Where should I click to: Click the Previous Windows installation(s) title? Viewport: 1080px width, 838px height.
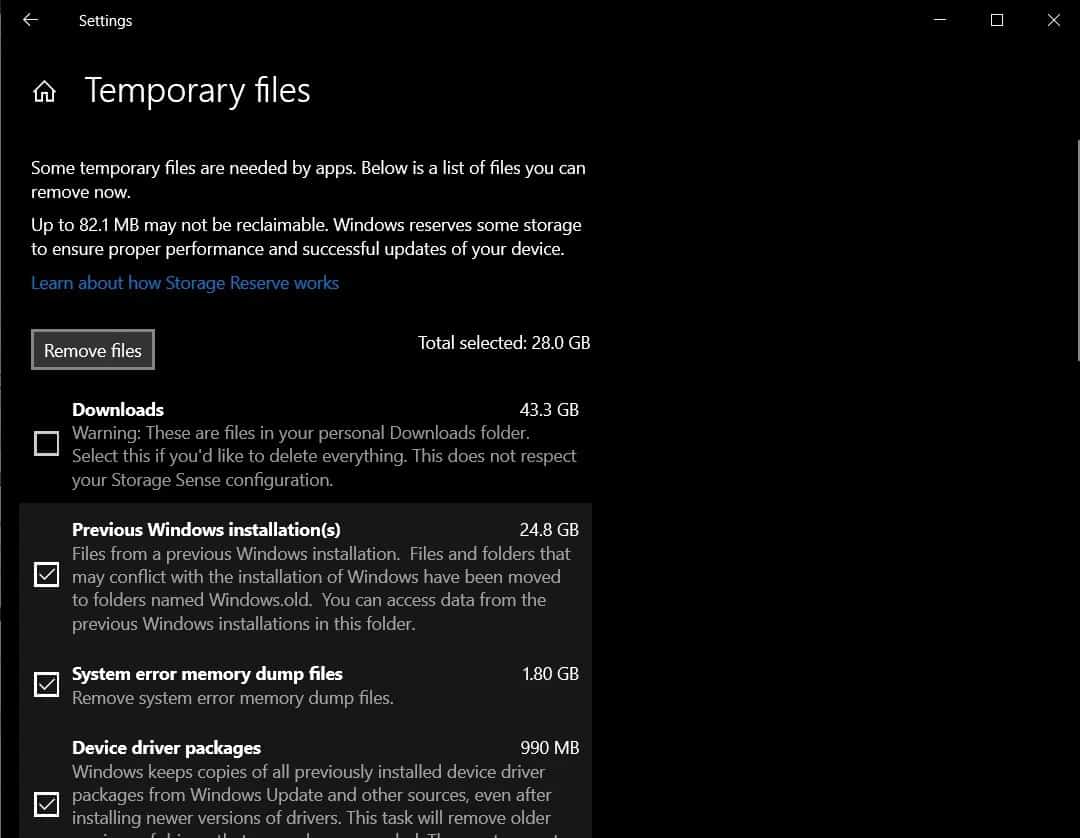coord(206,530)
